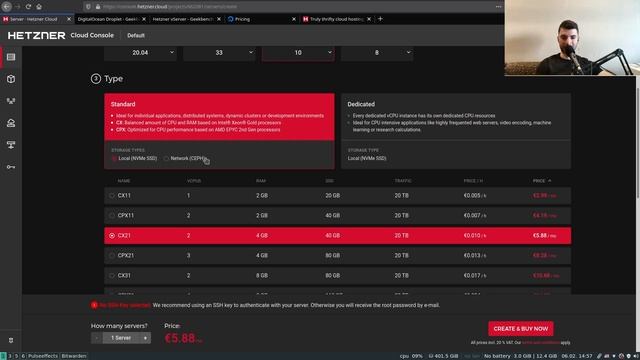Viewport: 640px width, 360px height.
Task: Open the Servers icon in sidebar
Action: 11,57
